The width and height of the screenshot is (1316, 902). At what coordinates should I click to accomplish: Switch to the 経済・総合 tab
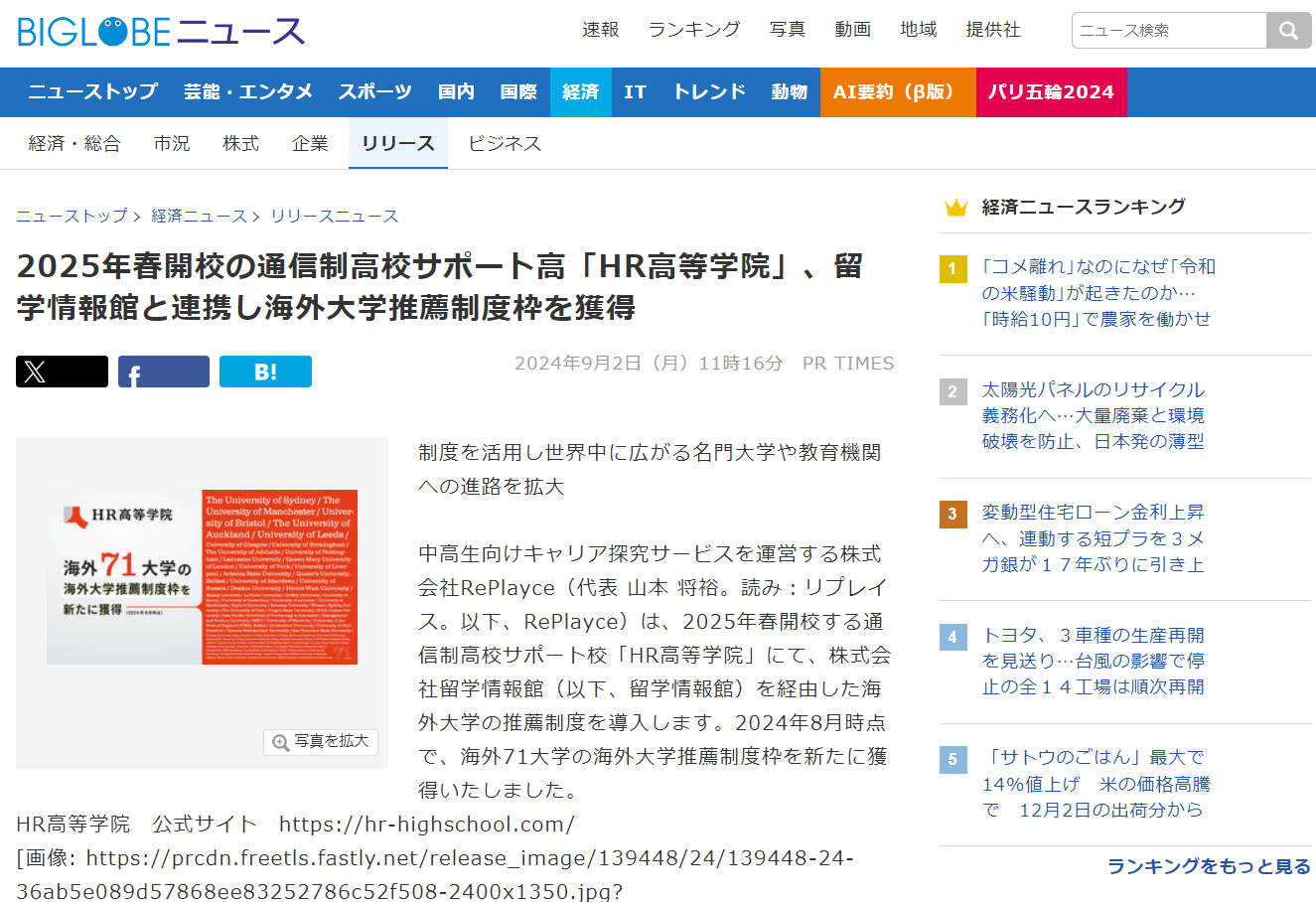pyautogui.click(x=74, y=144)
